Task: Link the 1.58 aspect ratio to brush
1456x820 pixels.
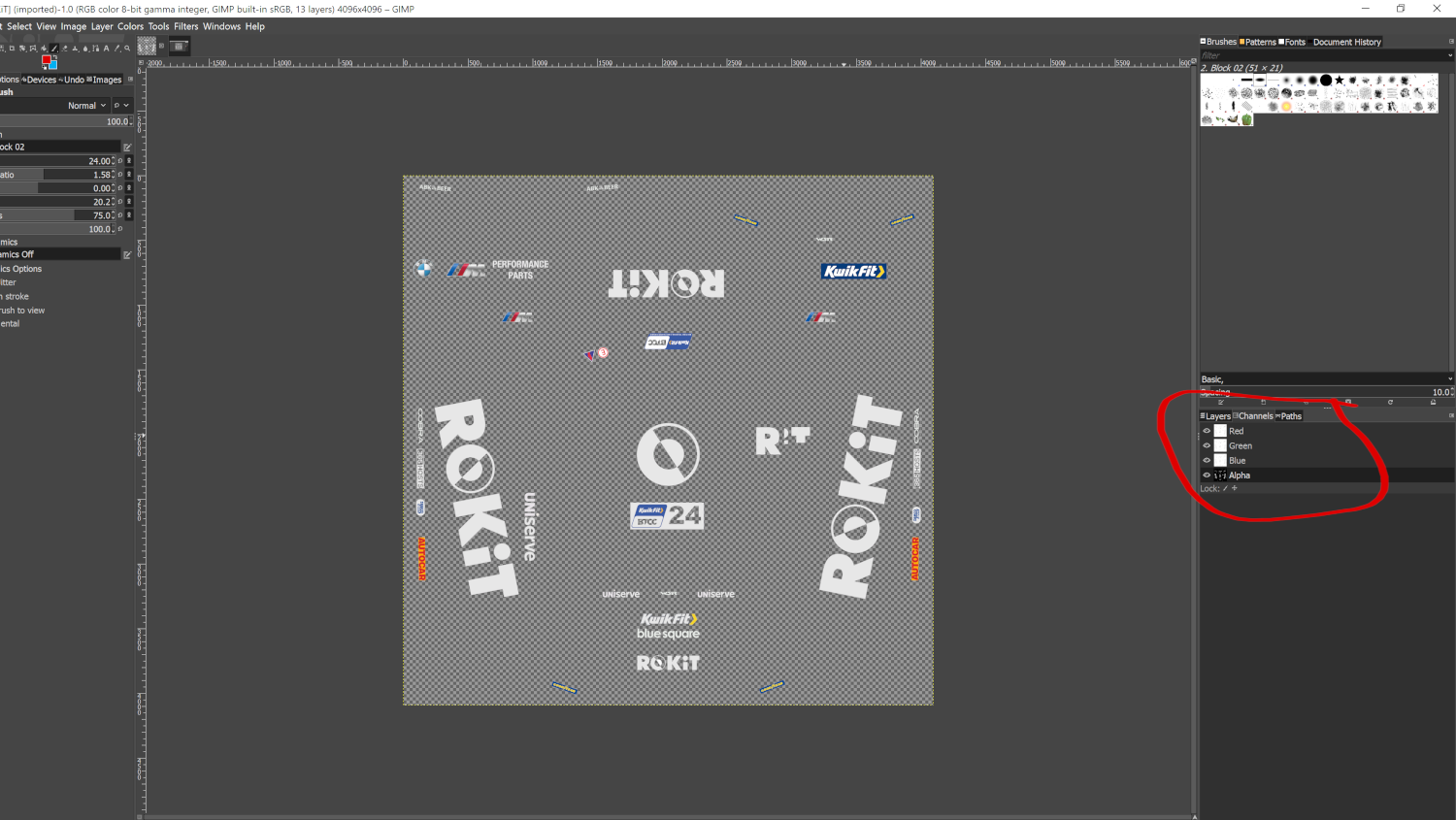Action: coord(129,175)
